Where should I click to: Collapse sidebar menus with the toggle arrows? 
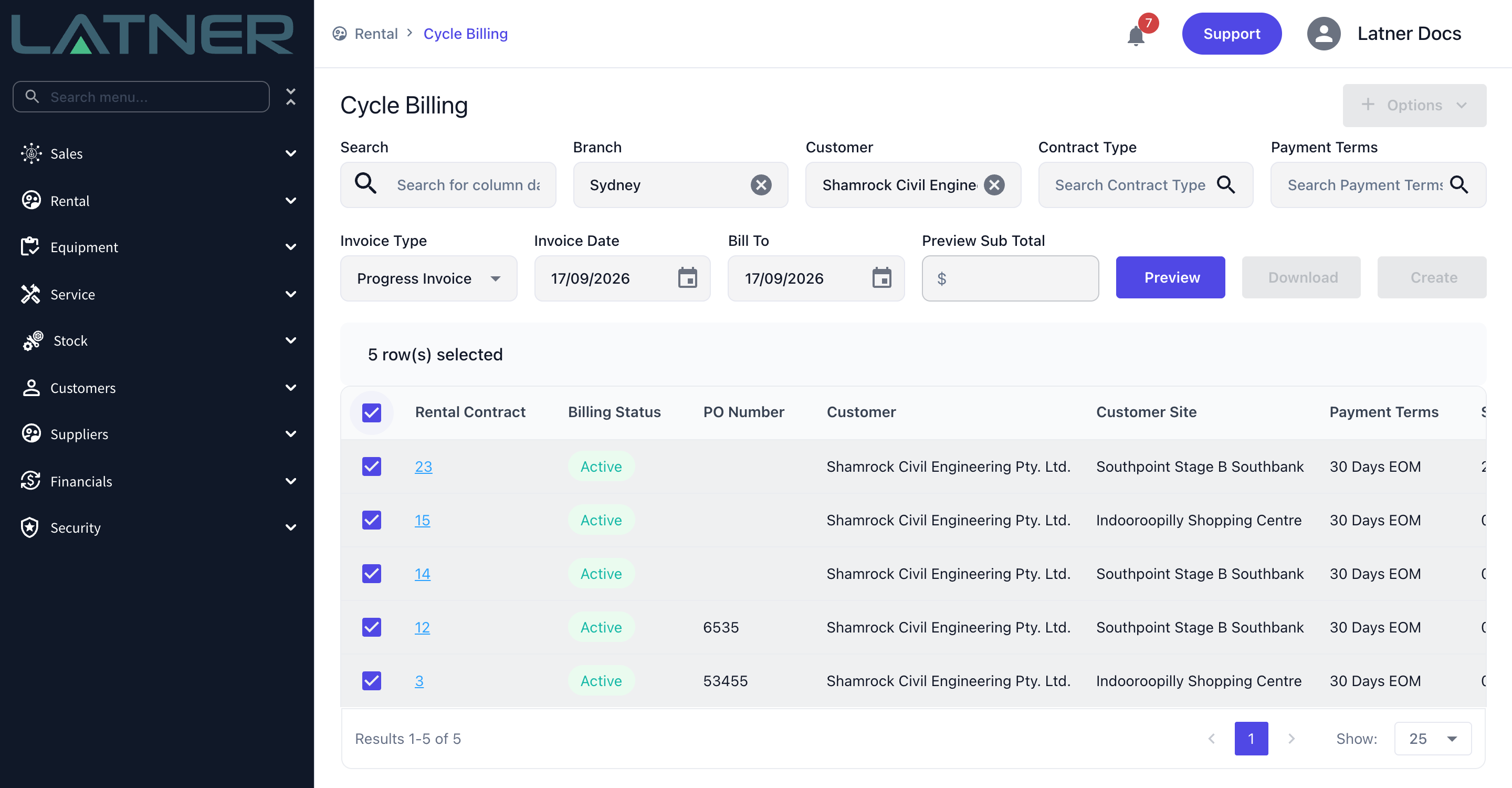pyautogui.click(x=290, y=96)
